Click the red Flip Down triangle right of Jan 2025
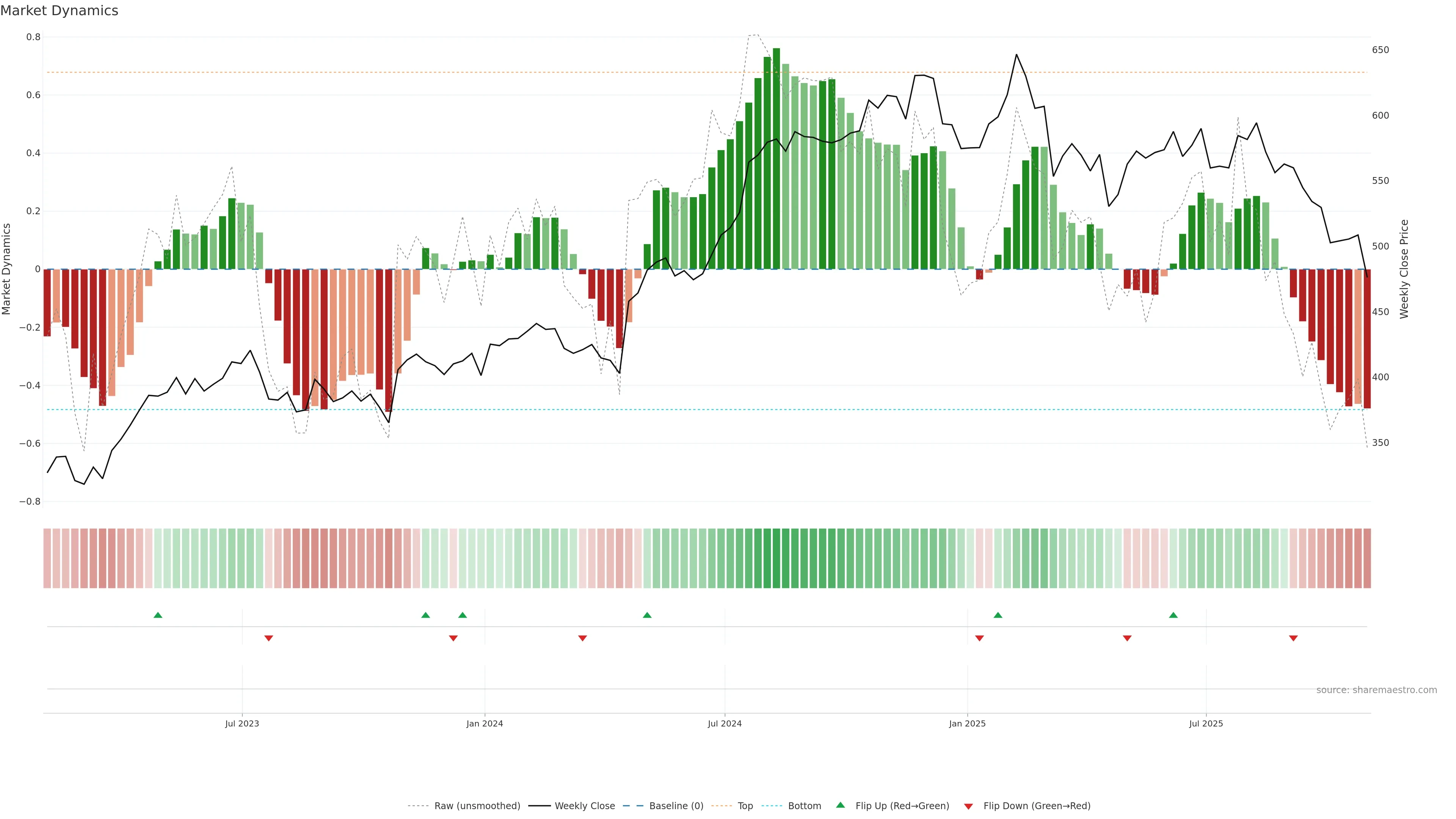The width and height of the screenshot is (1456, 819). coord(979,638)
